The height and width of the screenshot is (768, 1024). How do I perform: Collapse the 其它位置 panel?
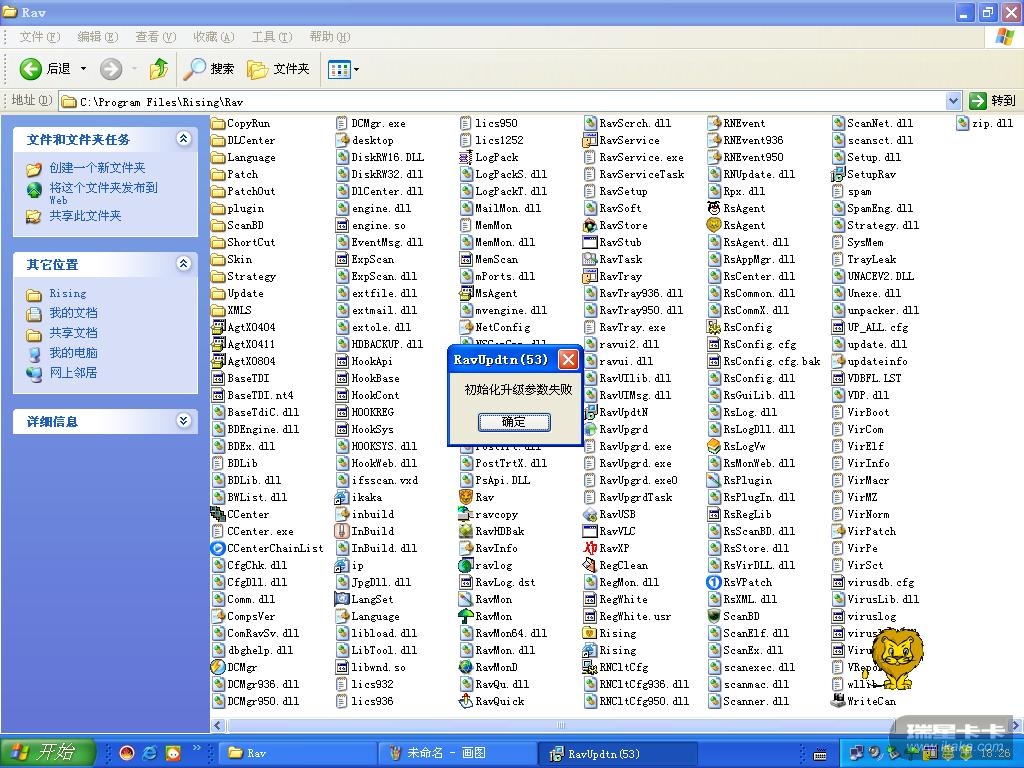tap(183, 264)
